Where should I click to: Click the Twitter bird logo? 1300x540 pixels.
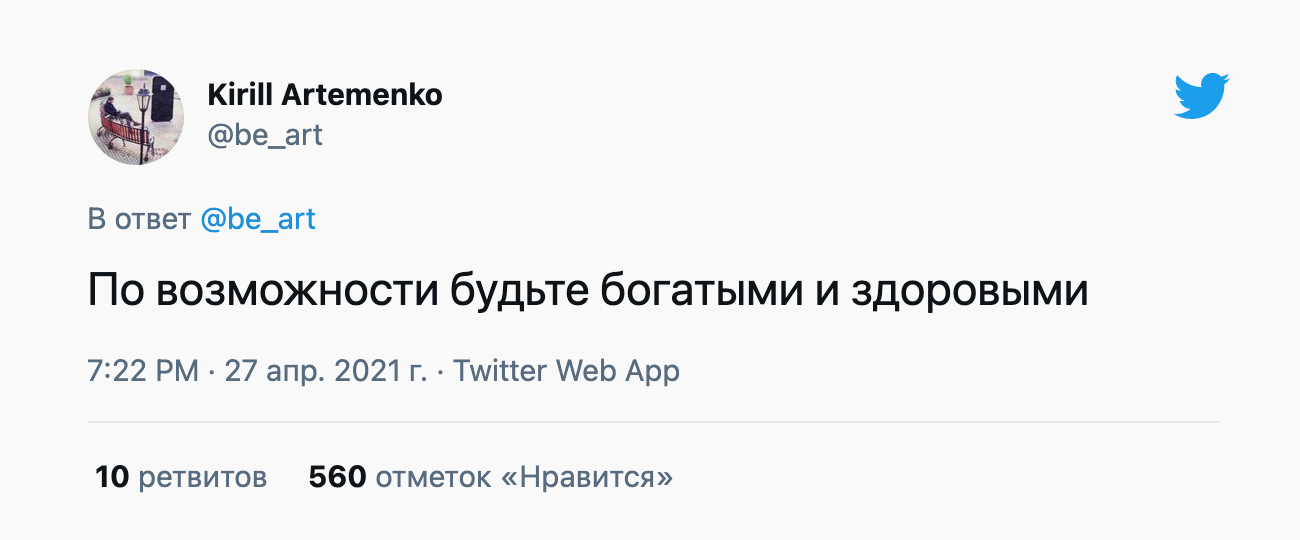(x=1201, y=96)
